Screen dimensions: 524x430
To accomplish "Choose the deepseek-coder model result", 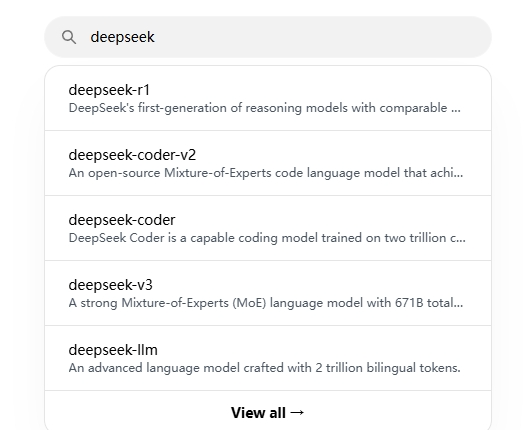I will [x=268, y=228].
